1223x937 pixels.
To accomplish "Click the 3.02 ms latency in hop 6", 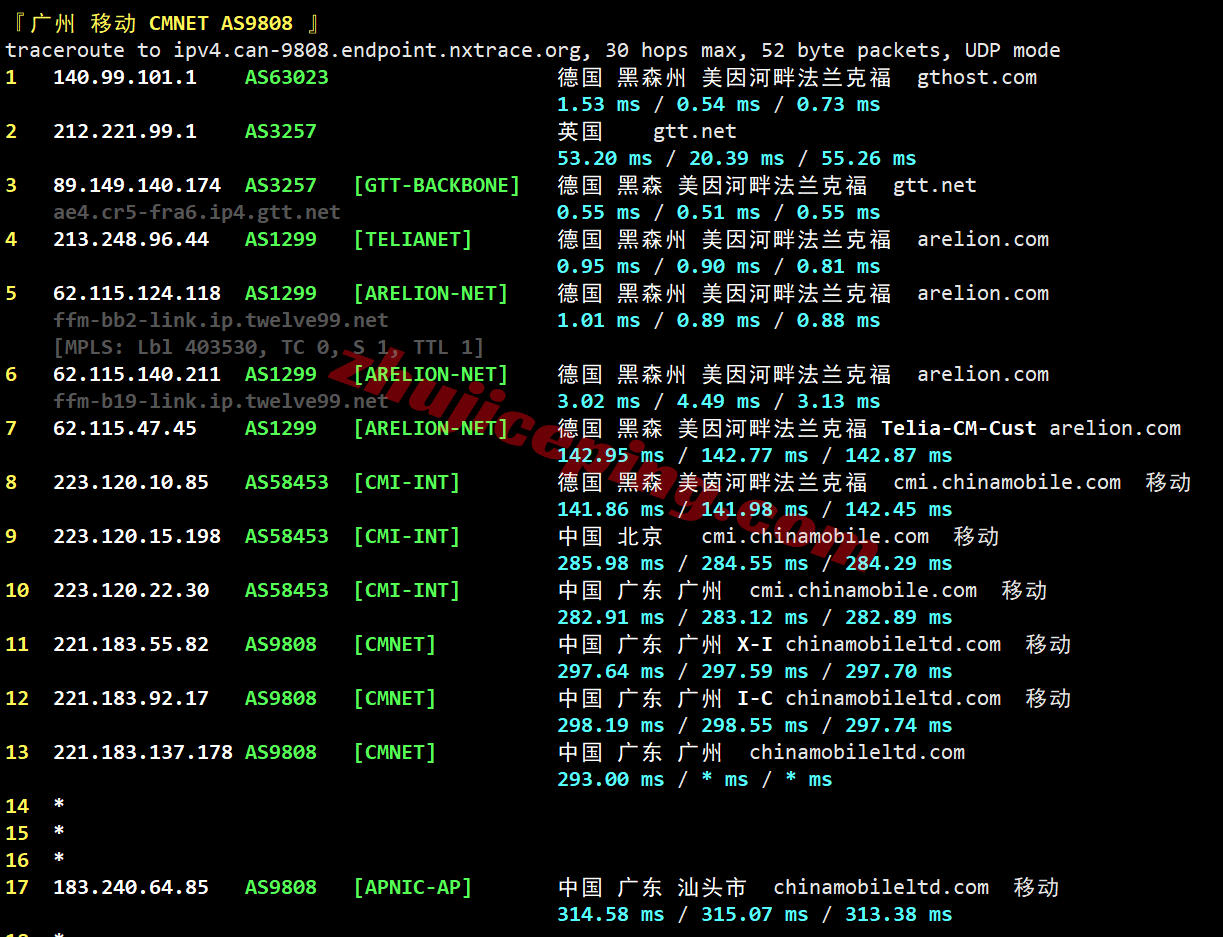I will coord(599,401).
